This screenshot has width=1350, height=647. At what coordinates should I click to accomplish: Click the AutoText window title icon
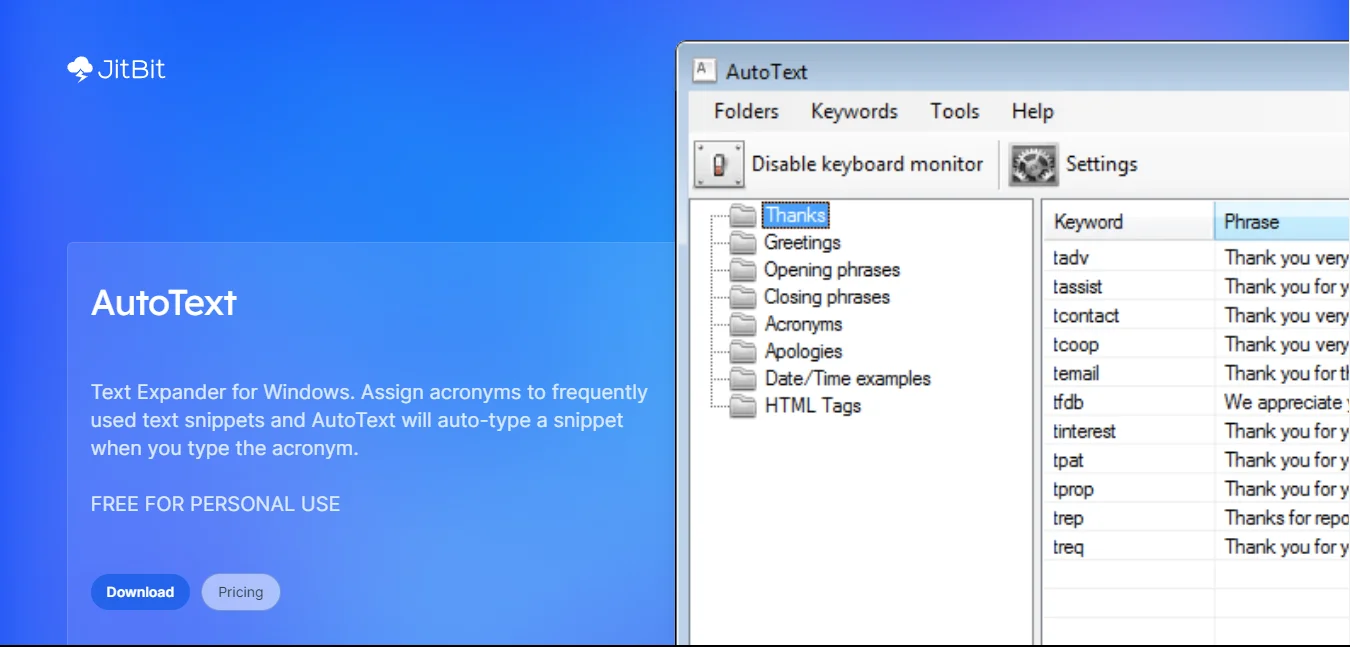(704, 70)
